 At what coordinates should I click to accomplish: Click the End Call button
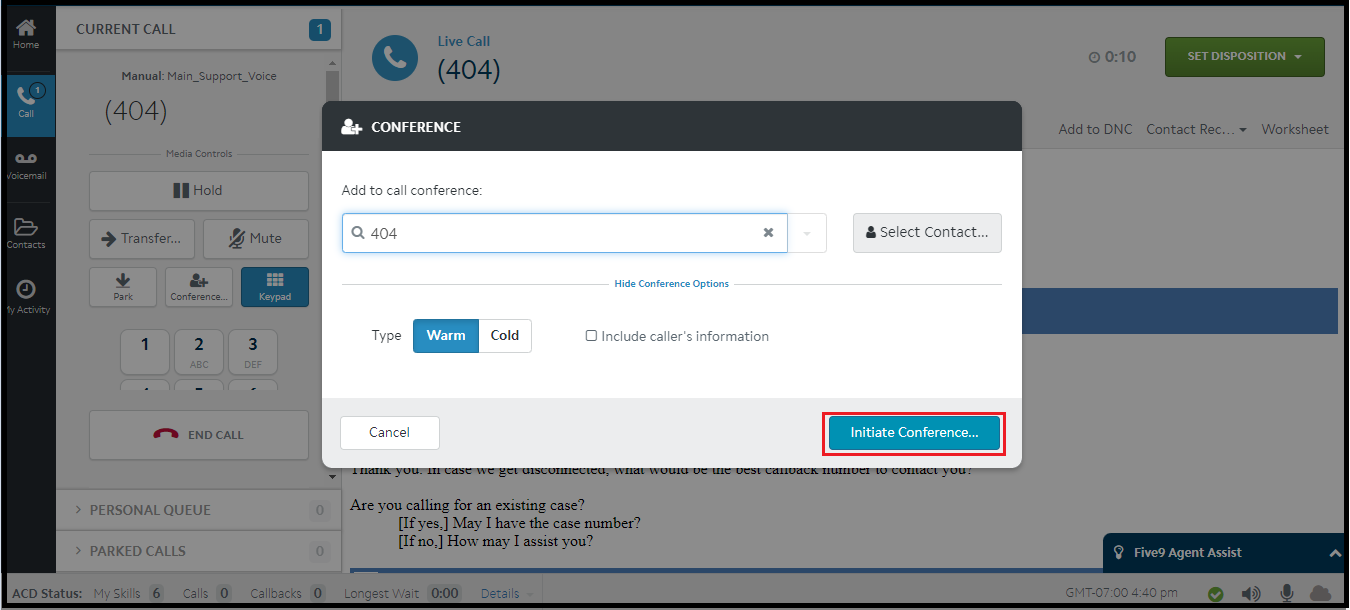pyautogui.click(x=199, y=435)
